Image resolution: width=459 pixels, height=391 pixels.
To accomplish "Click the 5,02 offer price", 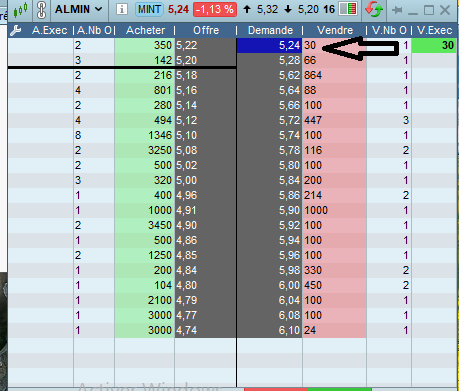I will pyautogui.click(x=187, y=165).
